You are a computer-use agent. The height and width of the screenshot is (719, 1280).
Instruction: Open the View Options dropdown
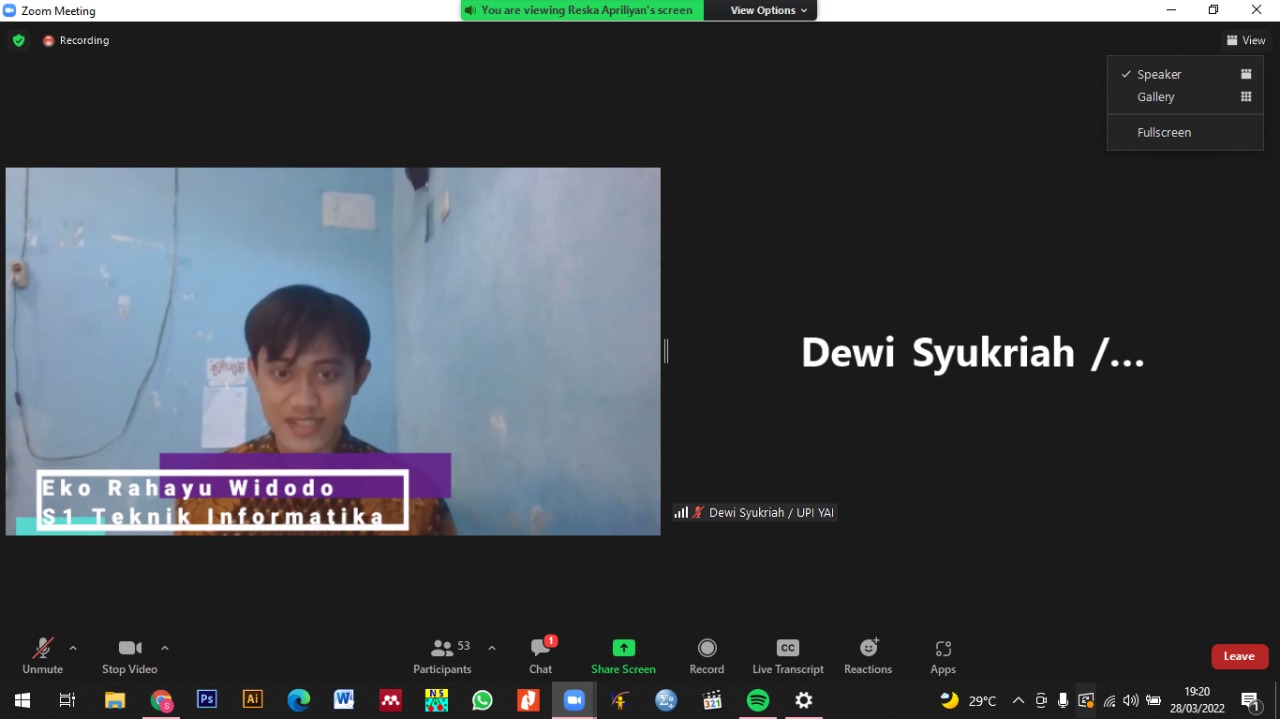click(768, 10)
